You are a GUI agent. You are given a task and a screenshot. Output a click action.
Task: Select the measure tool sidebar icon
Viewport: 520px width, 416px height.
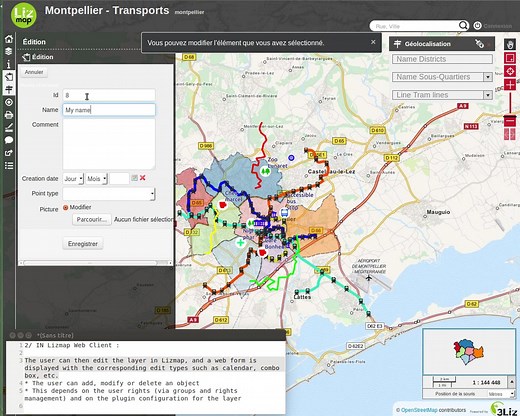9,127
